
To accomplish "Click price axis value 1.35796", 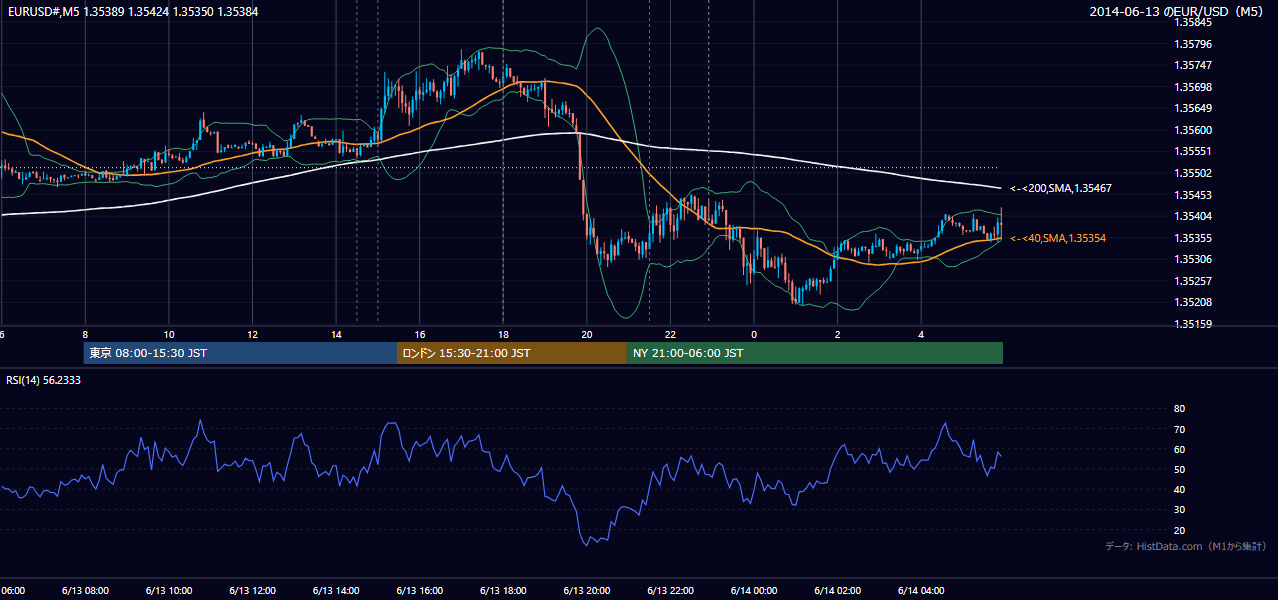I will tap(1194, 44).
